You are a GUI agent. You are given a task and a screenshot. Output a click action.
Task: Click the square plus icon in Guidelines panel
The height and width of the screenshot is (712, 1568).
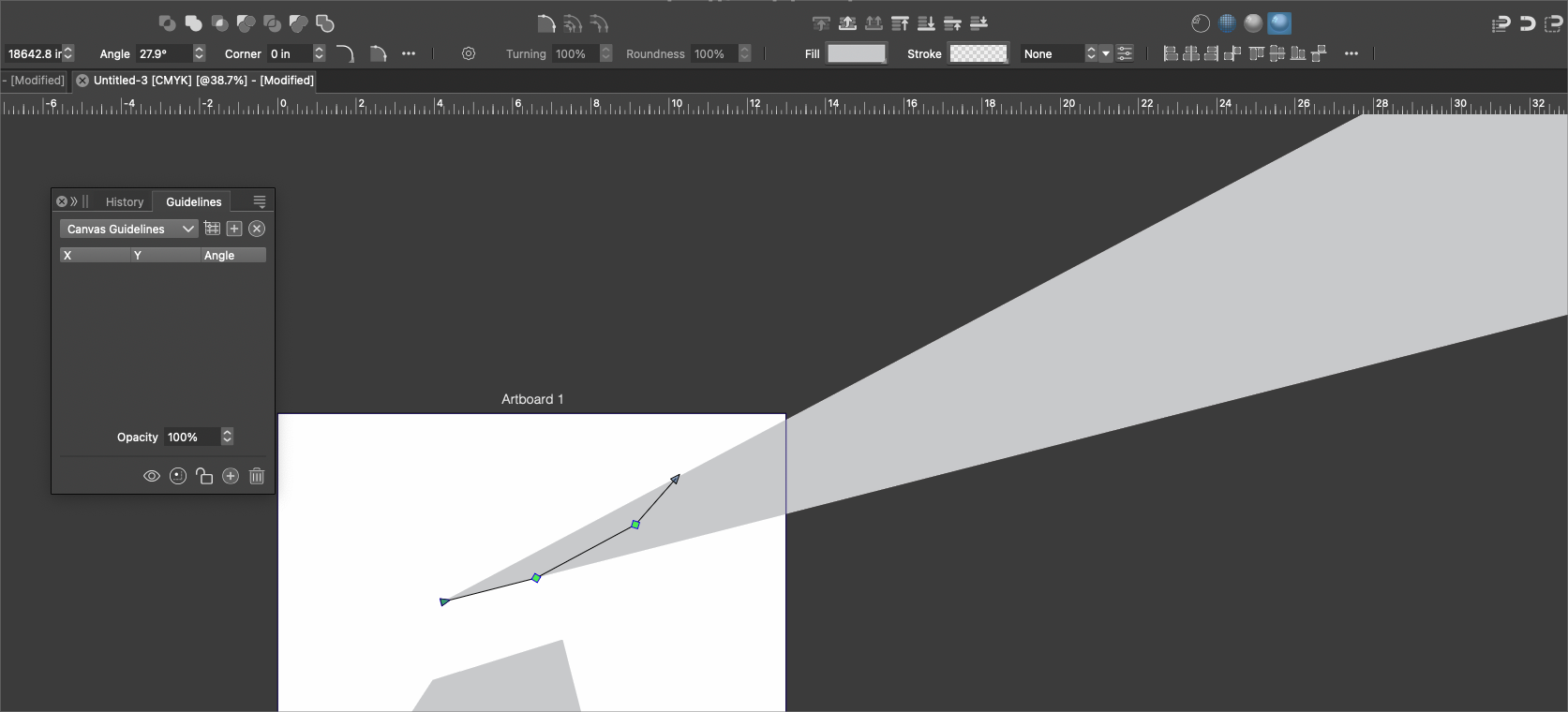coord(234,229)
